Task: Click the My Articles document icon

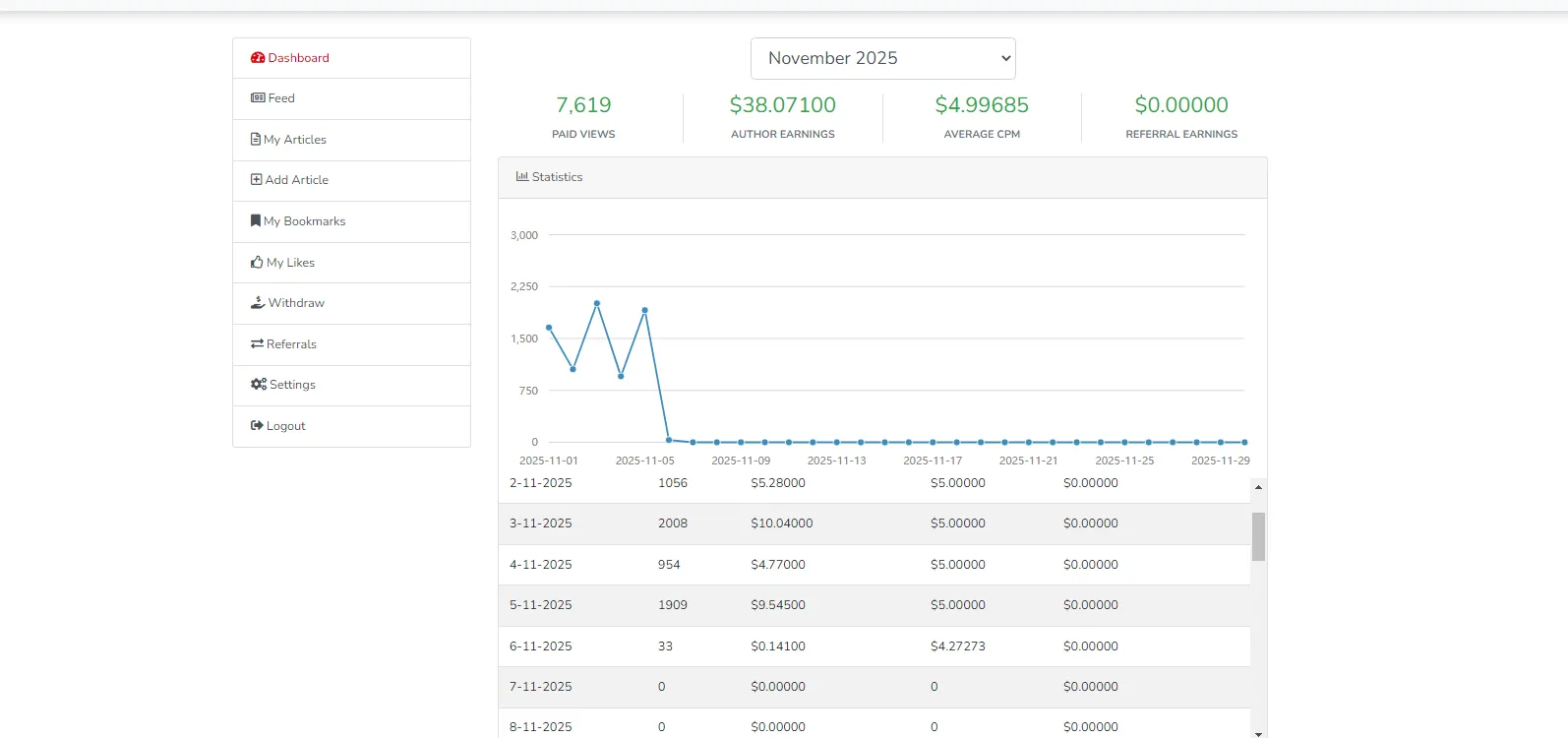Action: pos(256,140)
